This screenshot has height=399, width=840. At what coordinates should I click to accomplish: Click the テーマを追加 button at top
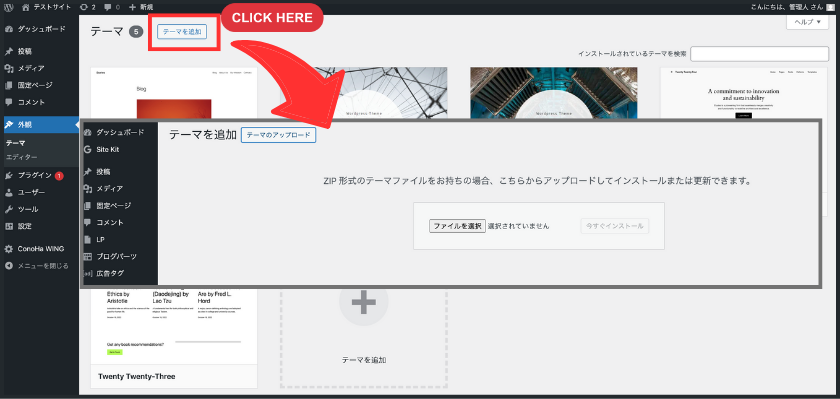point(182,32)
